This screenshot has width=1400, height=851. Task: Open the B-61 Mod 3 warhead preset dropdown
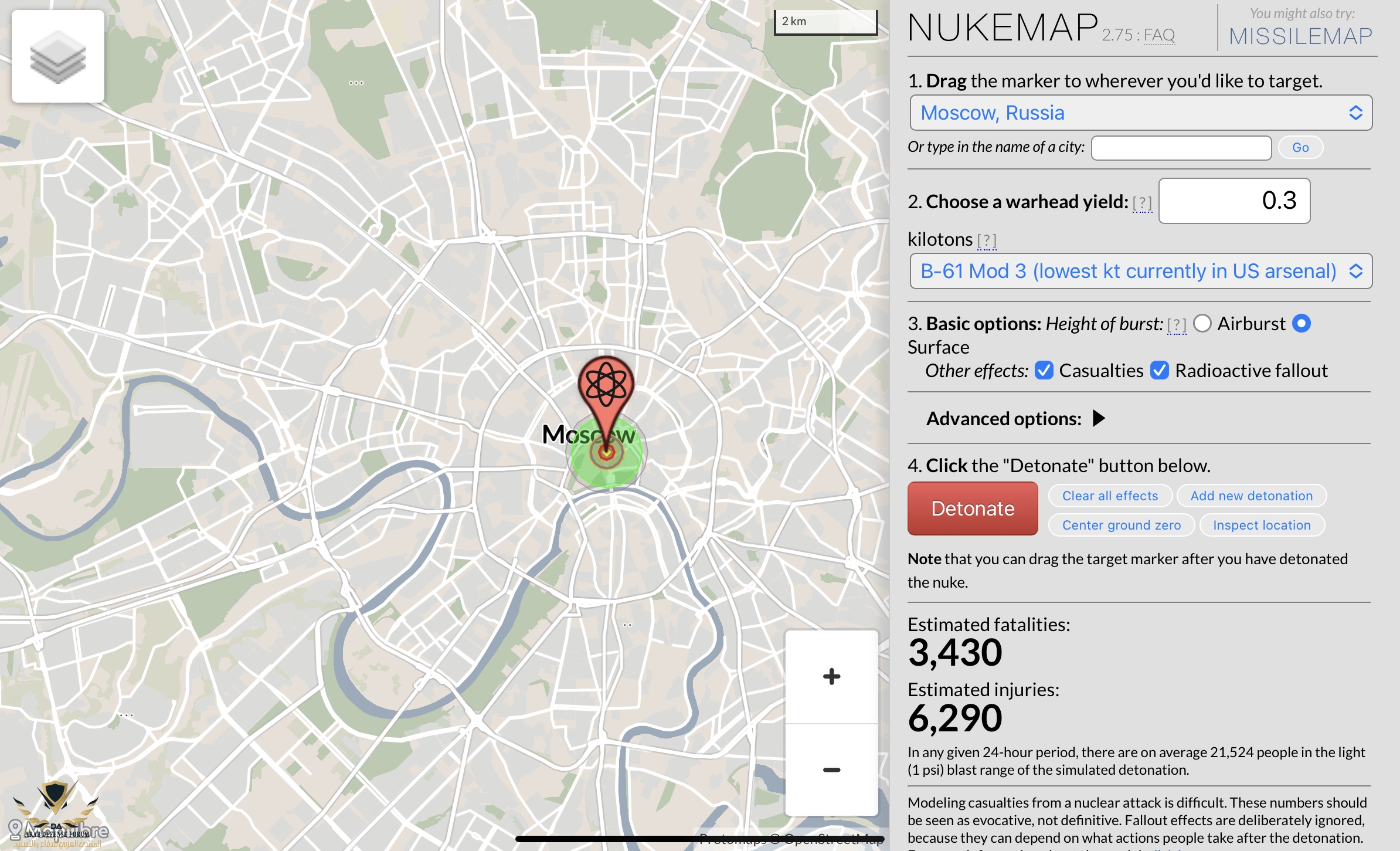1140,271
